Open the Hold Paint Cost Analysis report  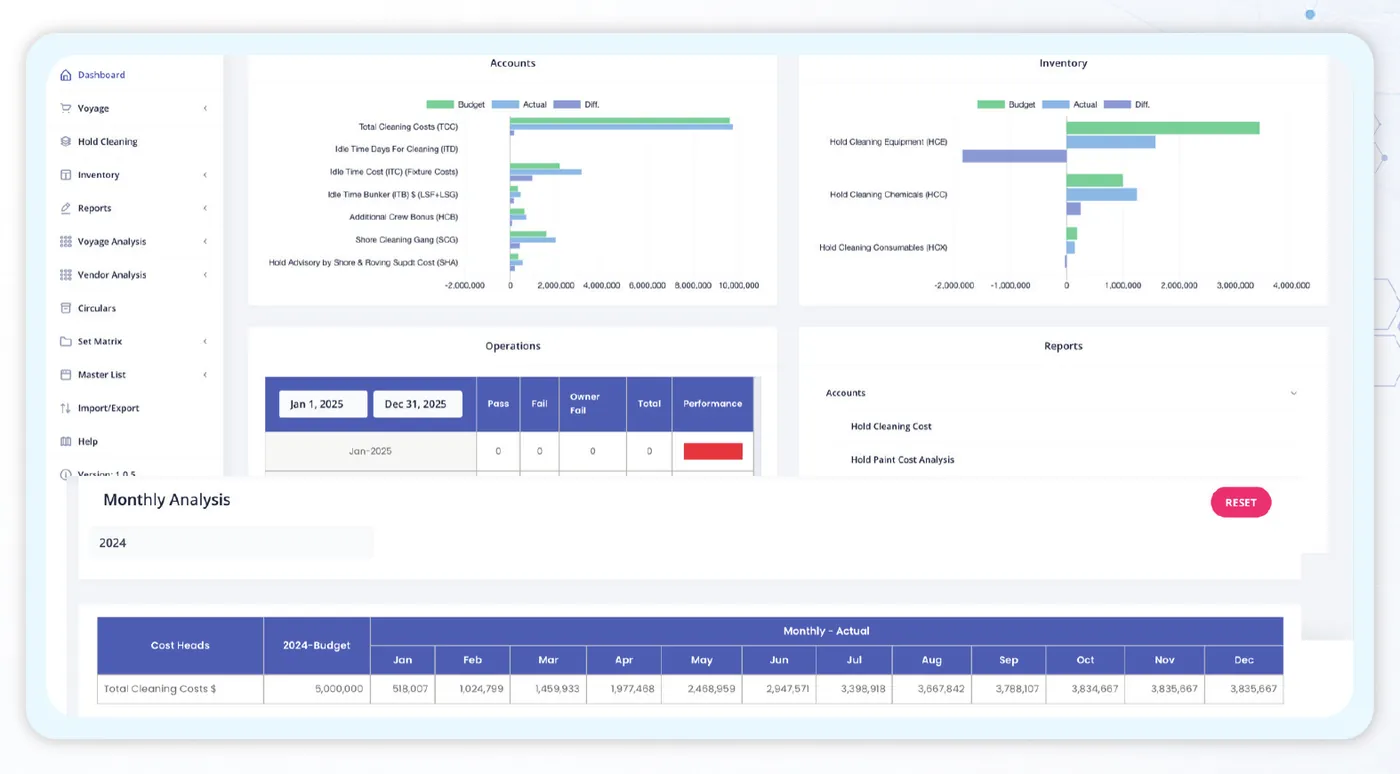click(x=902, y=460)
